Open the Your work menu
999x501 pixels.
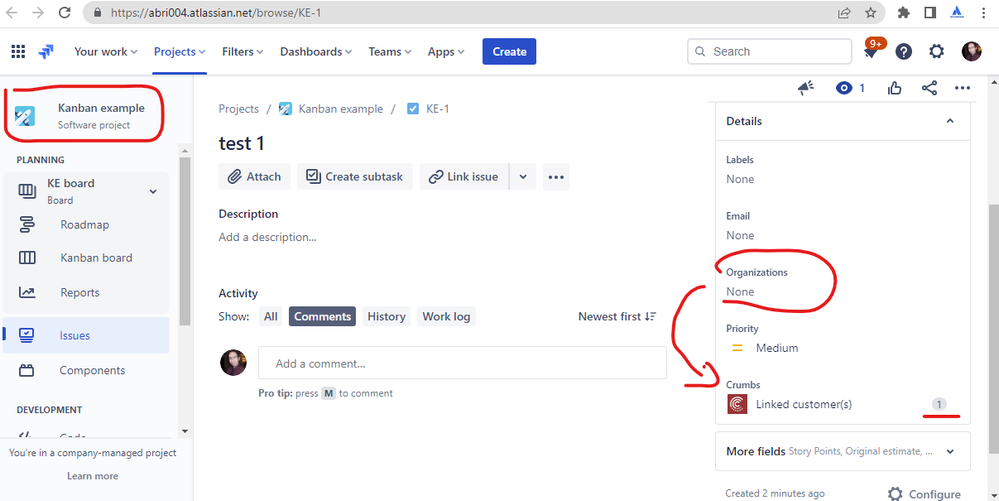tap(106, 52)
